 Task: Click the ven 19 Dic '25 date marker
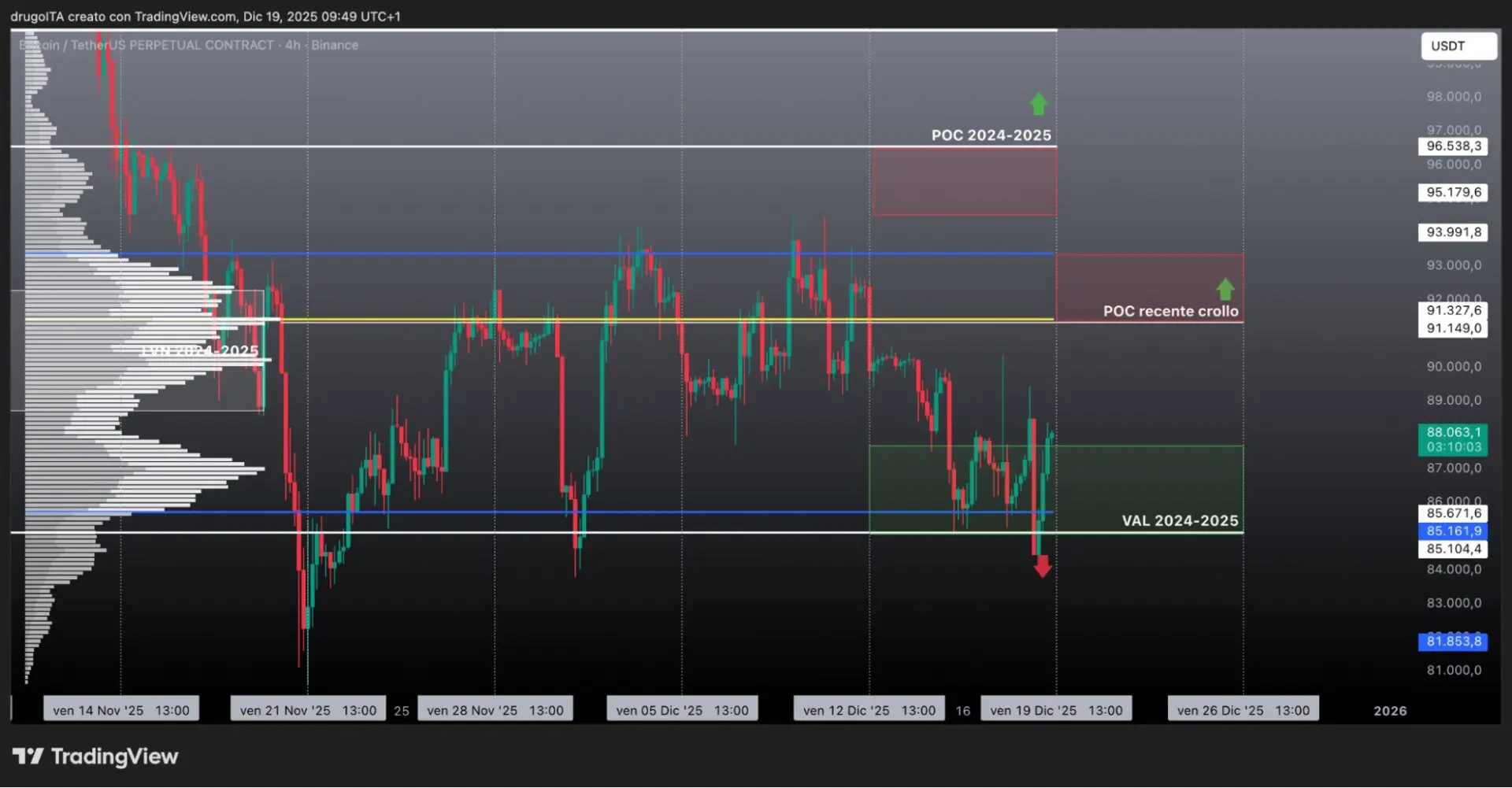[1056, 710]
